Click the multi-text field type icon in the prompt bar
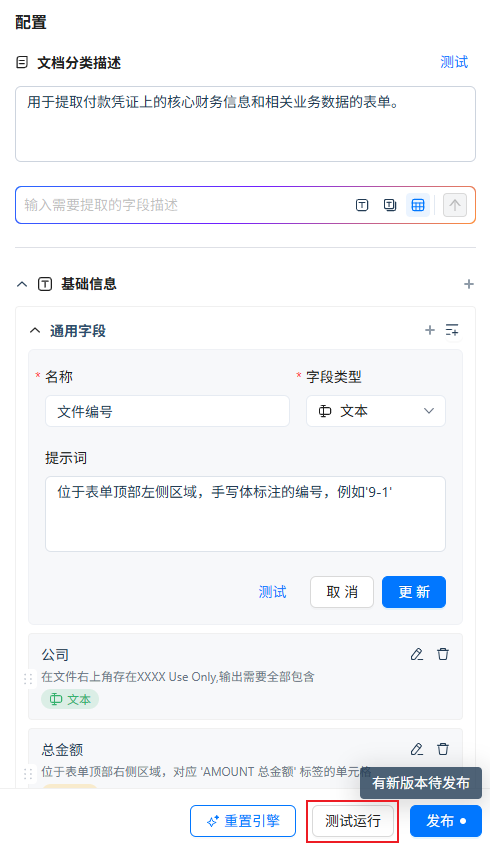The height and width of the screenshot is (852, 490). point(390,205)
